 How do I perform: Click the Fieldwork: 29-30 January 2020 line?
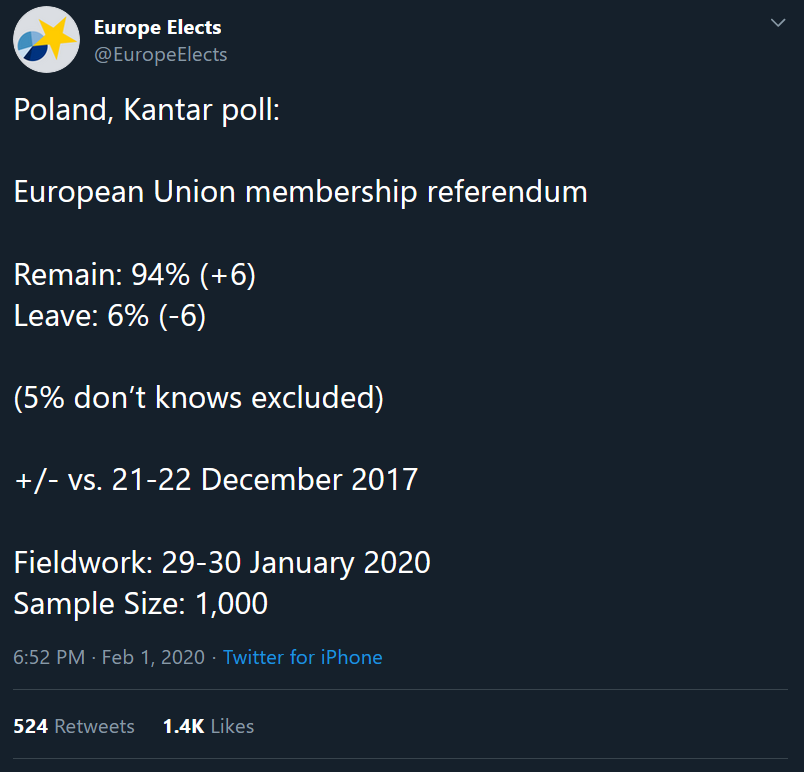point(222,562)
